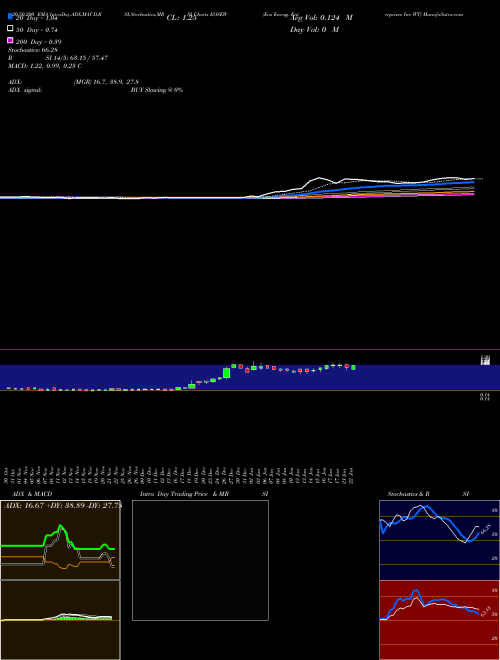
Task: Click the 'Intra Day Trading Price & MR' panel title
Action: point(184,494)
